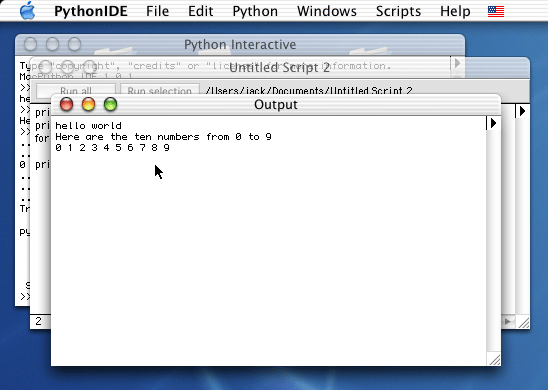Viewport: 548px width, 390px height.
Task: Close the Output window with red button
Action: pyautogui.click(x=66, y=104)
